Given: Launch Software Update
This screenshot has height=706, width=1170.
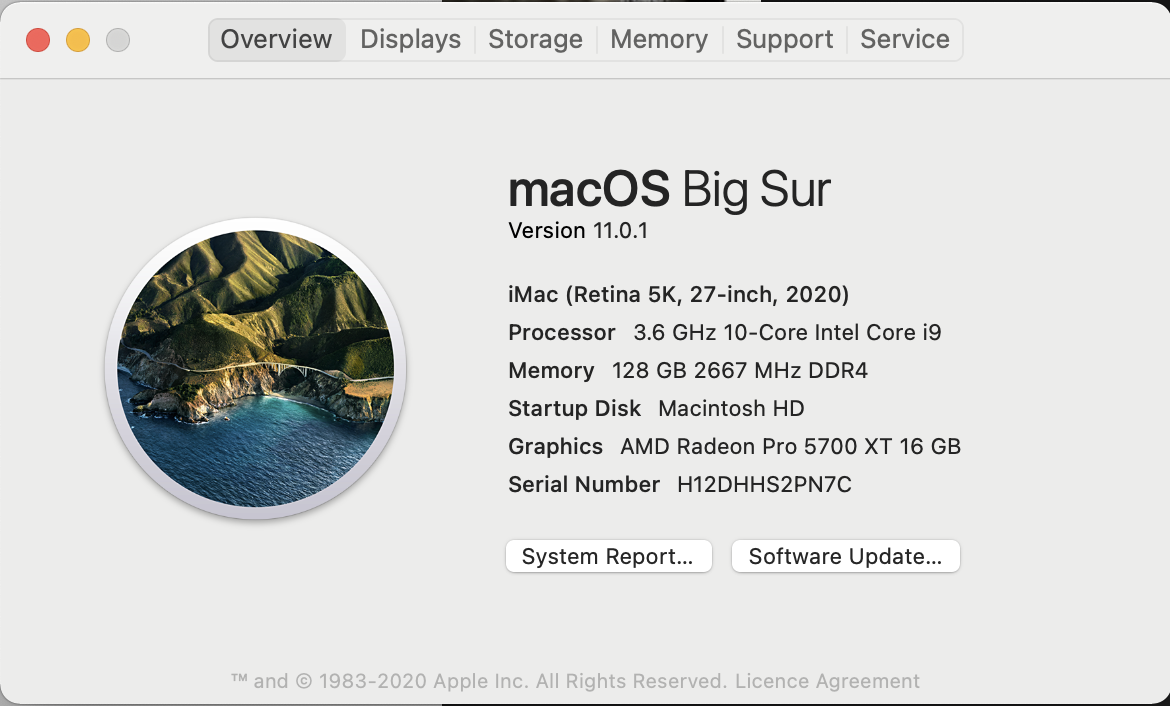Looking at the screenshot, I should [x=845, y=556].
